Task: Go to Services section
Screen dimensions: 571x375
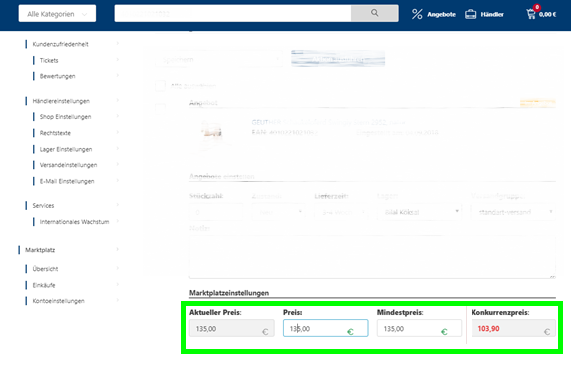Action: tap(43, 205)
